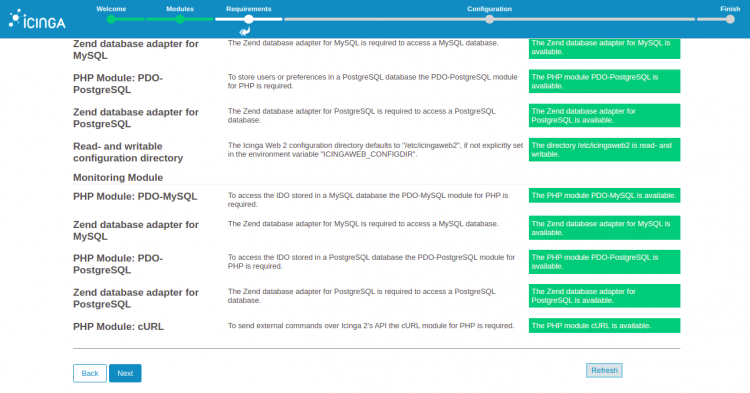Click the Next button
Image resolution: width=750 pixels, height=393 pixels.
(x=125, y=373)
